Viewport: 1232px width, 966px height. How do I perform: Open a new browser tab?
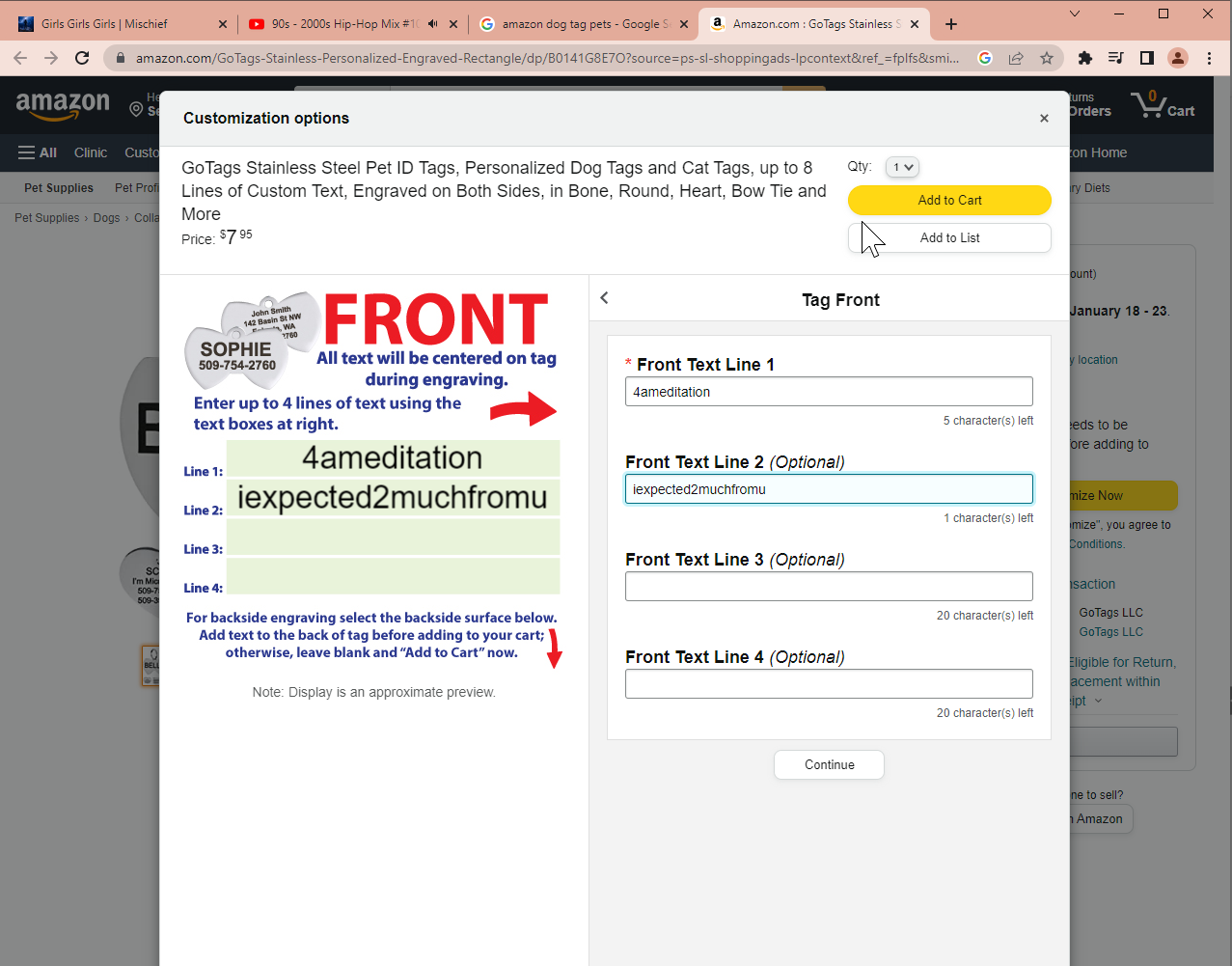coord(951,24)
